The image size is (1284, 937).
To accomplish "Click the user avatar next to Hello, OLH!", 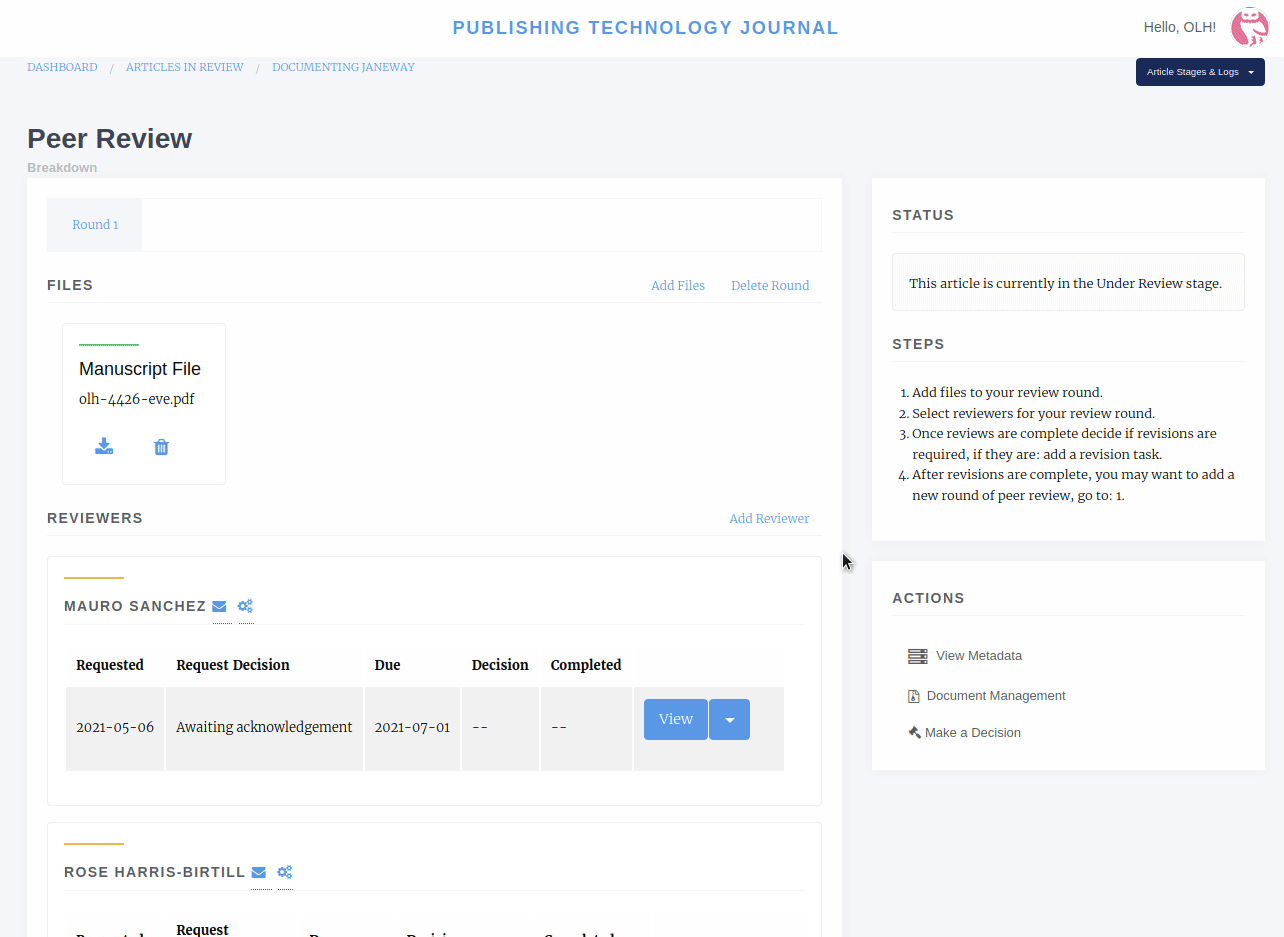I will [1249, 28].
